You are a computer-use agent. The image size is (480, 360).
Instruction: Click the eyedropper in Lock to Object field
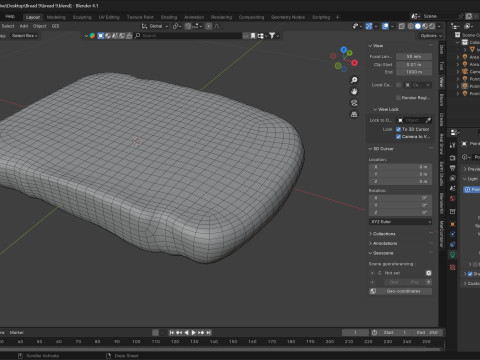[428, 120]
